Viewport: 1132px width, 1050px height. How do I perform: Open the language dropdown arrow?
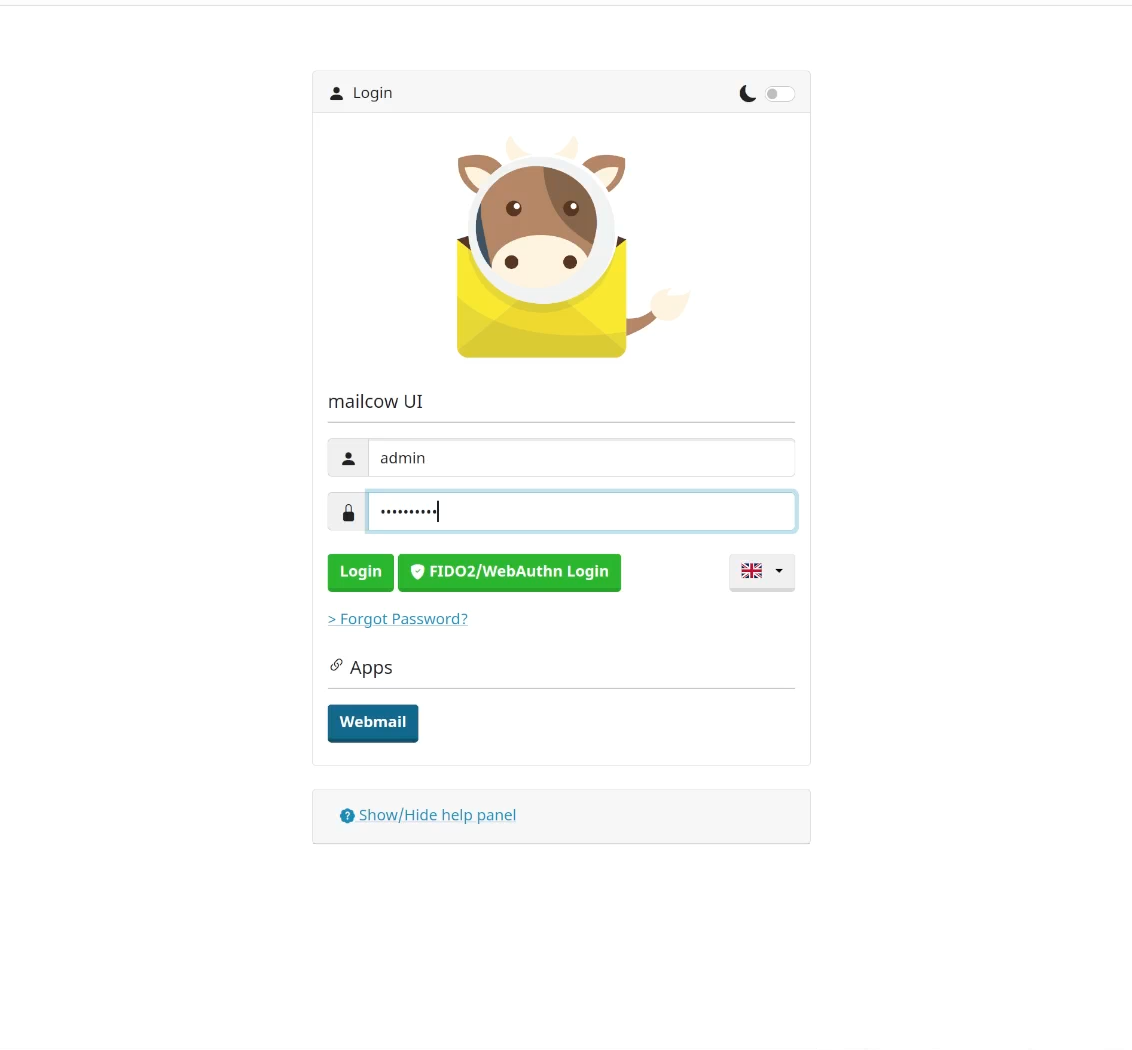tap(779, 571)
